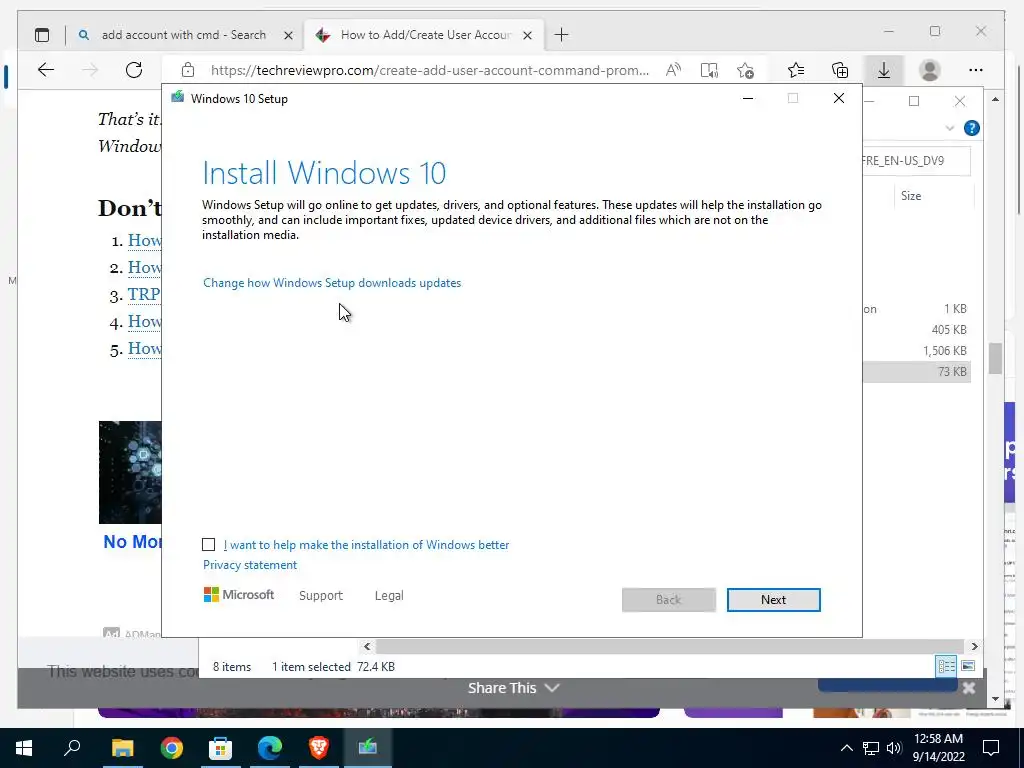Switch File Explorer to details view icon

[946, 666]
